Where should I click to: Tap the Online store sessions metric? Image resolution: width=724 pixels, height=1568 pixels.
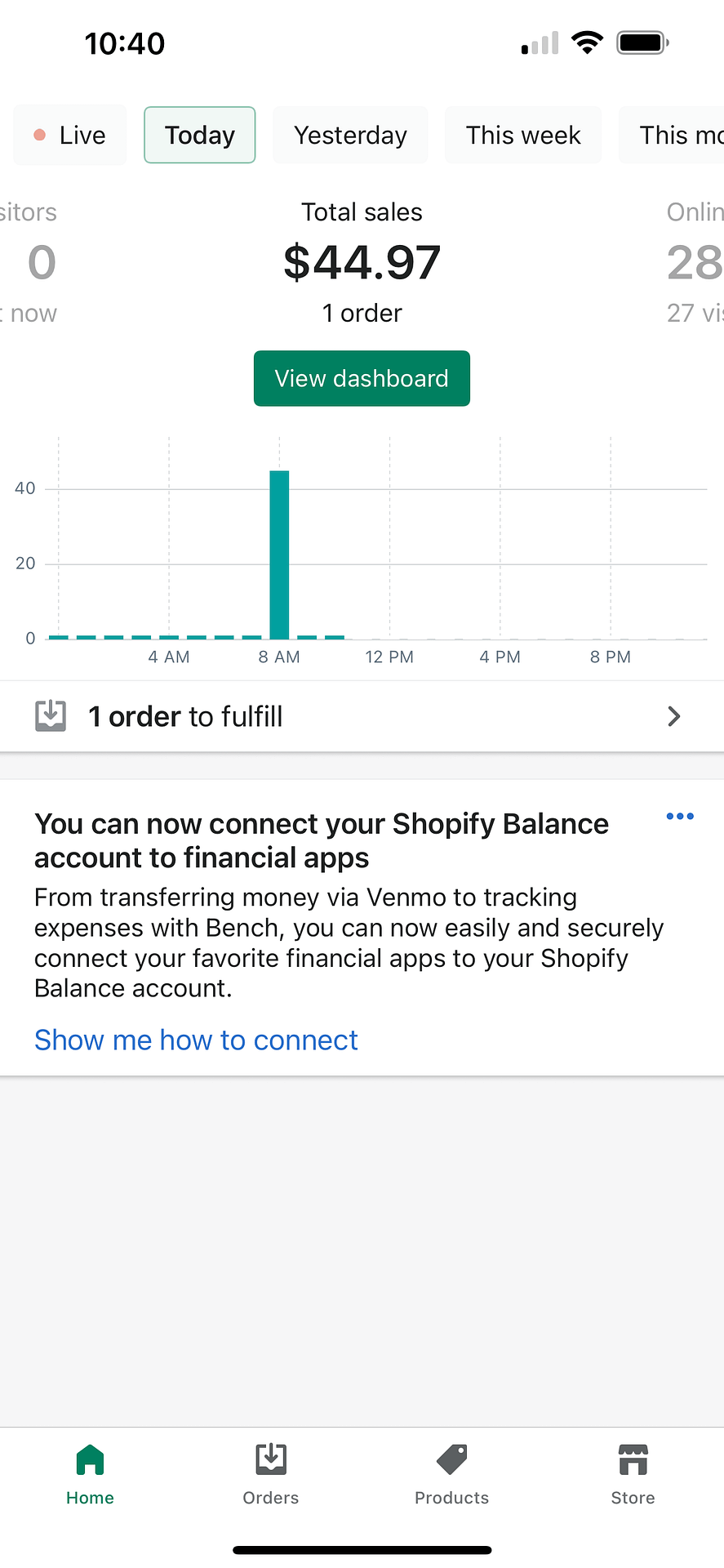point(695,262)
